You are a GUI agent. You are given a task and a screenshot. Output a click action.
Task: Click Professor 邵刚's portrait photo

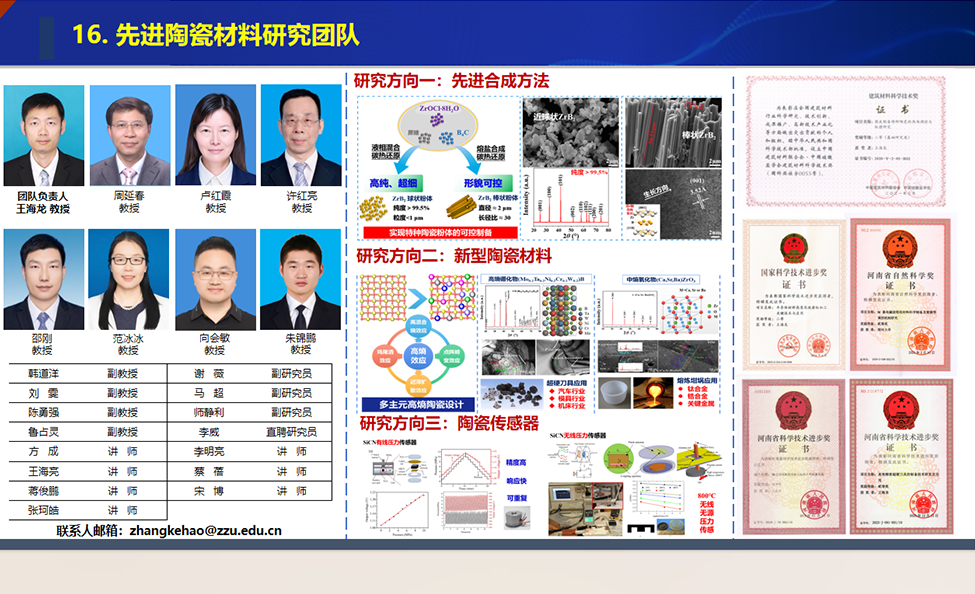point(44,279)
